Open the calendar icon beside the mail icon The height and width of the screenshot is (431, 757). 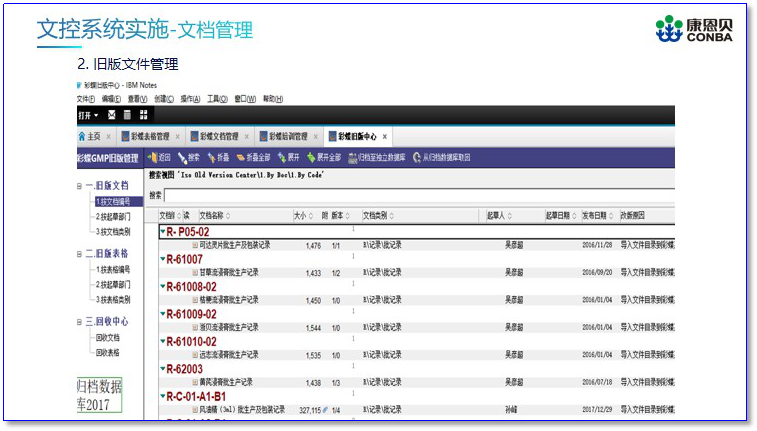(128, 115)
